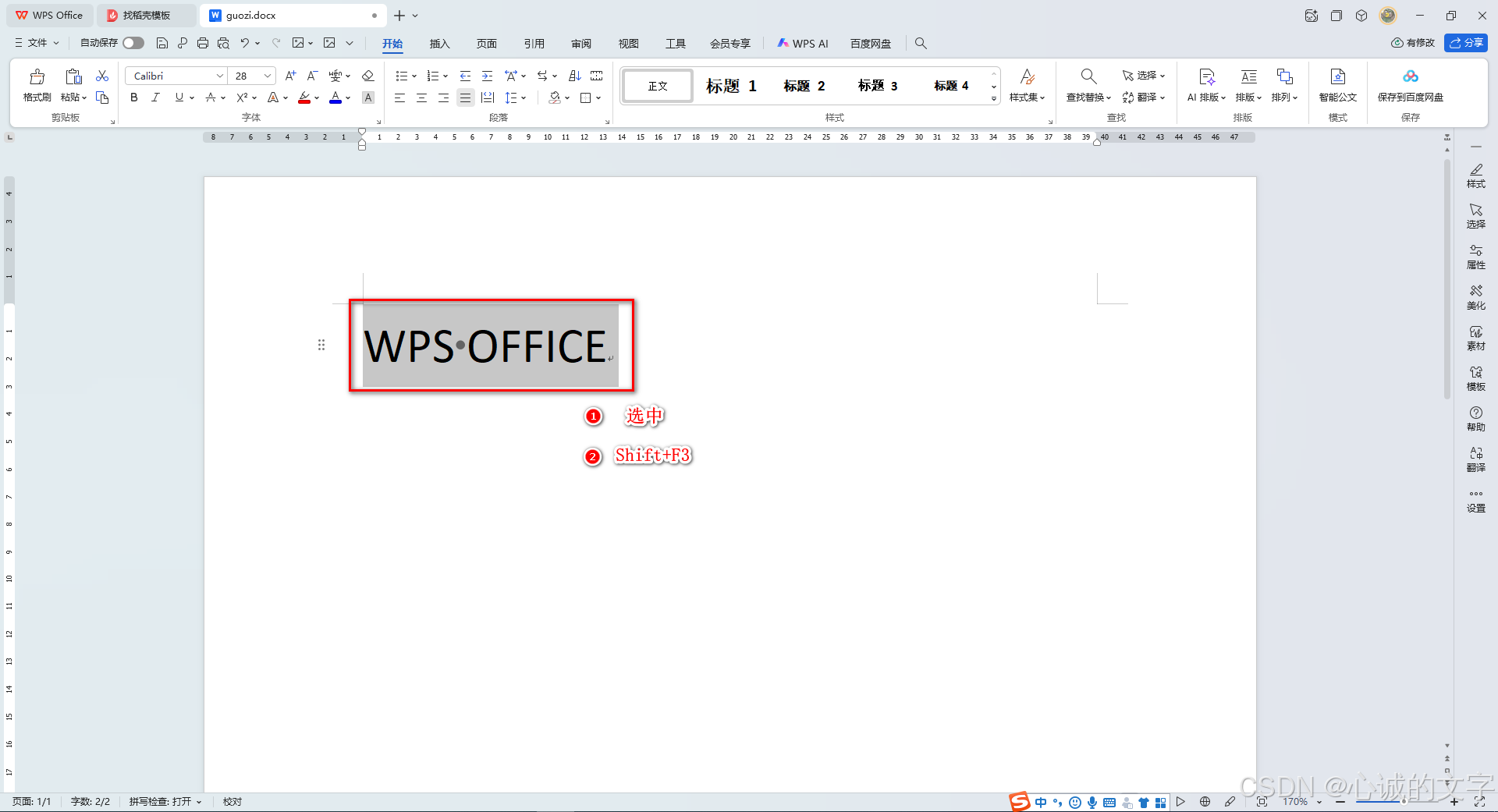
Task: Open 查找替换 find and replace
Action: coord(1087,86)
